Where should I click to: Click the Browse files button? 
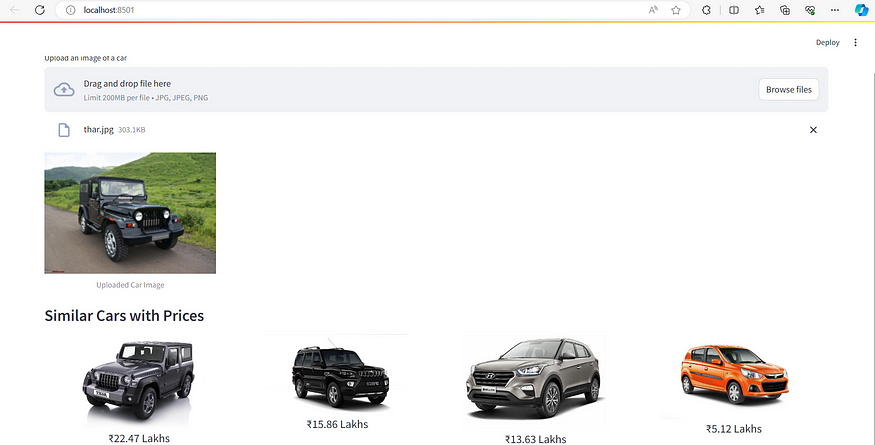(x=789, y=89)
